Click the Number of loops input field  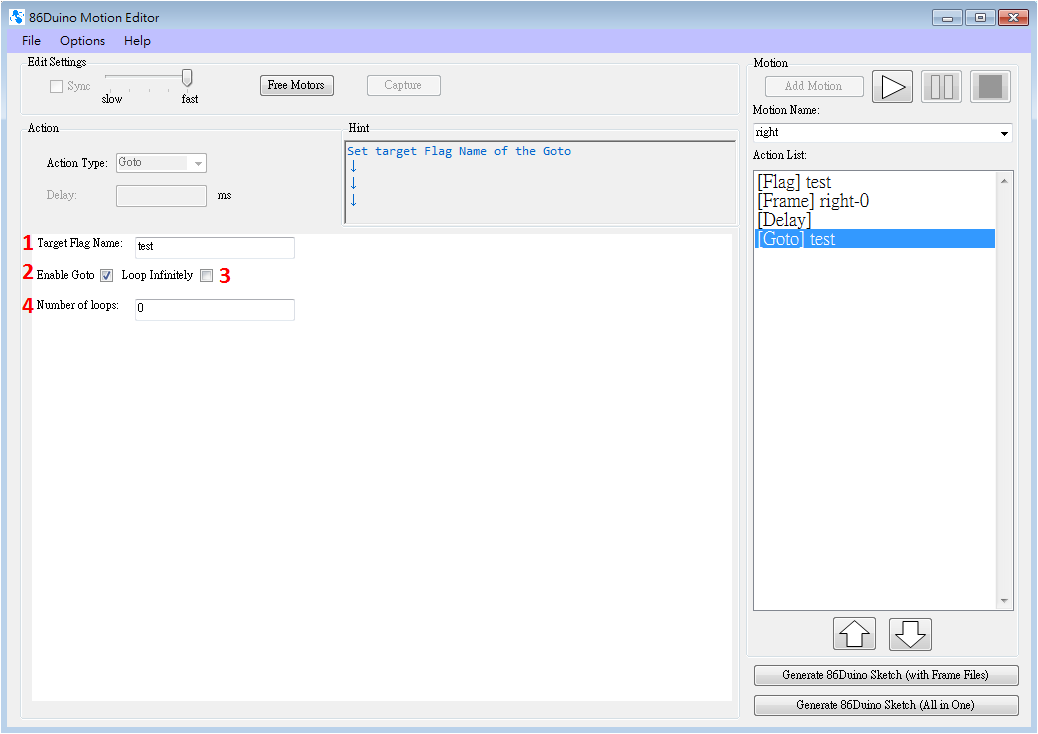215,310
